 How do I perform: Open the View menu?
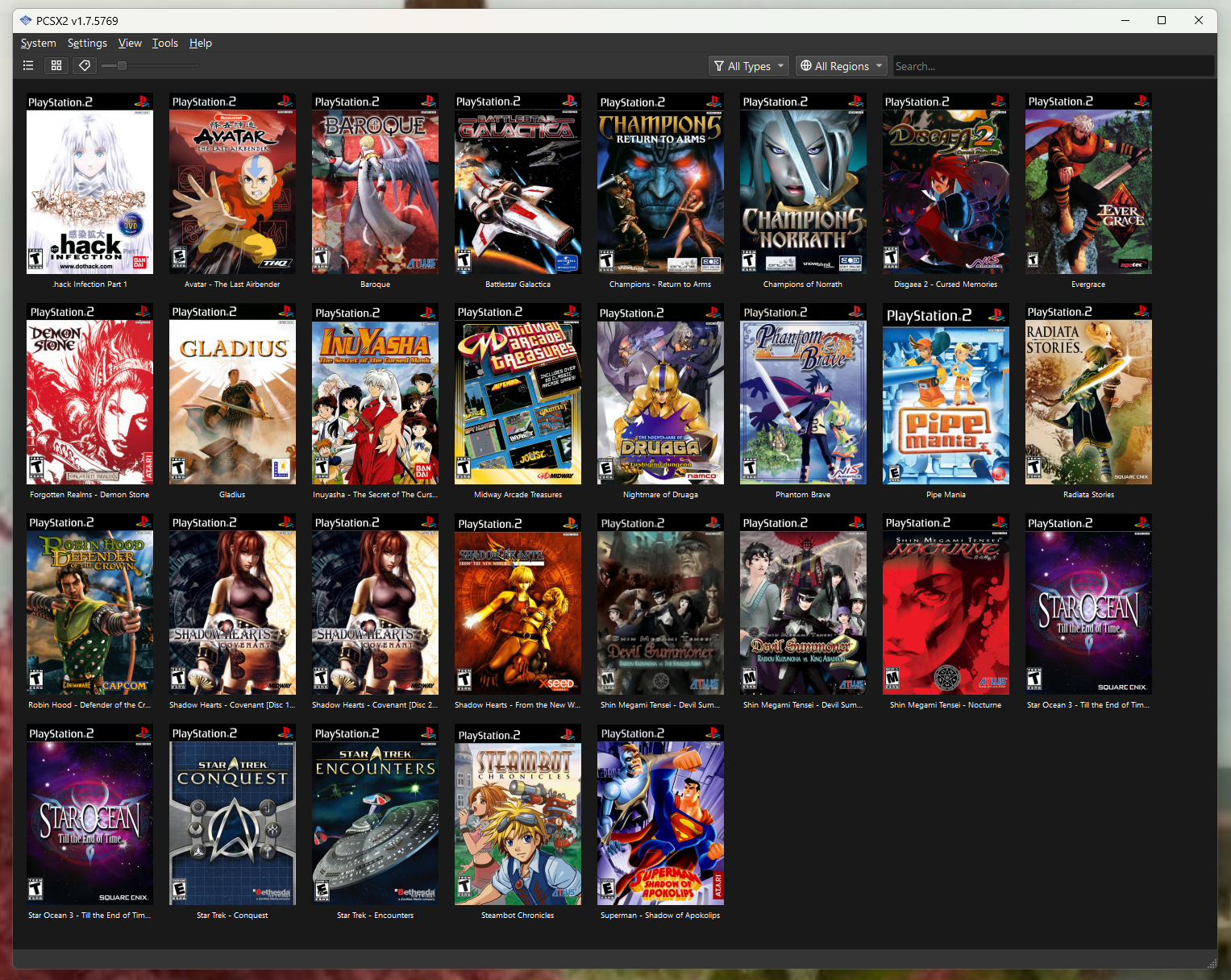tap(130, 44)
